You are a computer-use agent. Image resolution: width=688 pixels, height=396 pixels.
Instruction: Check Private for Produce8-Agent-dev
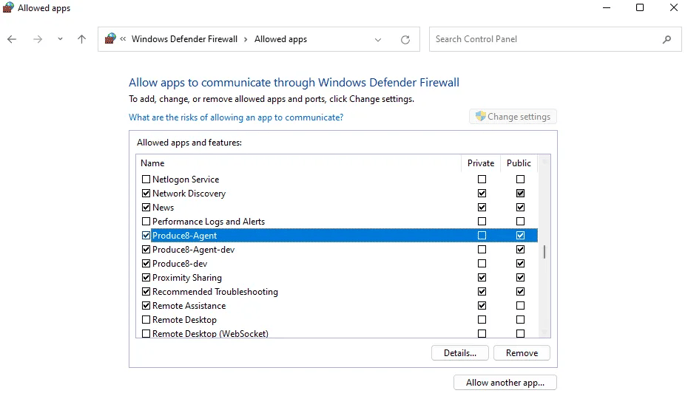(482, 250)
